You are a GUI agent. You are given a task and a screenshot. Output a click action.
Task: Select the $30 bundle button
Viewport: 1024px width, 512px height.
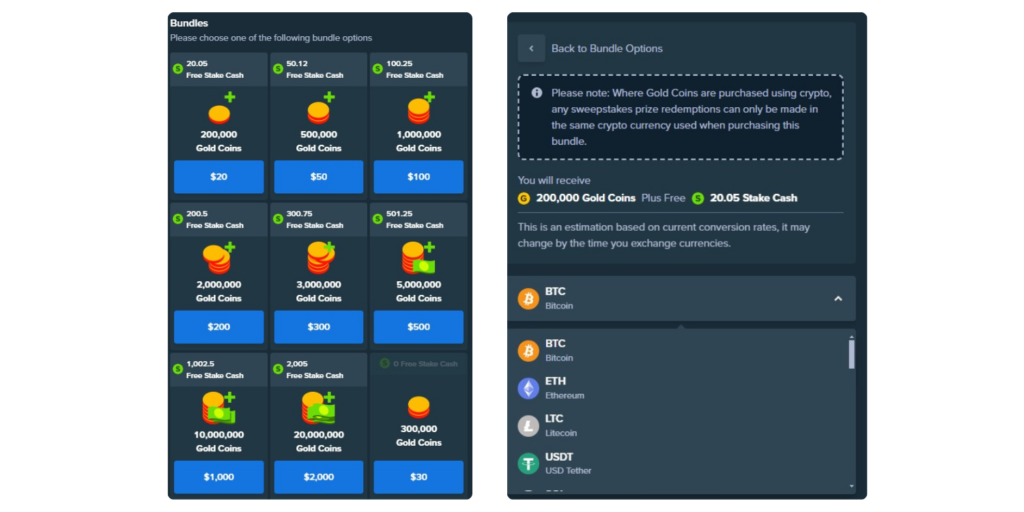(x=418, y=477)
